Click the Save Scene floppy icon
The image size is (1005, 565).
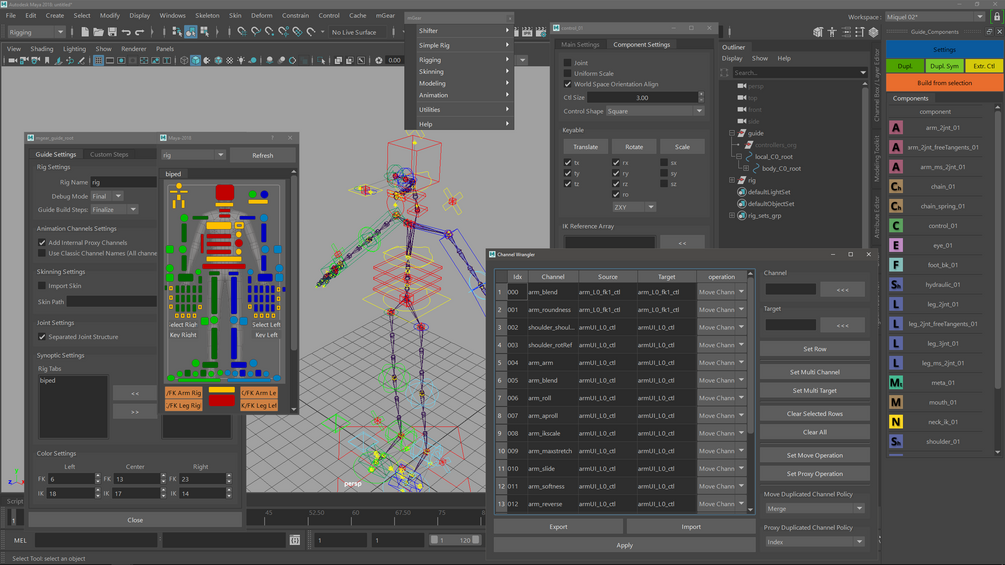click(112, 32)
